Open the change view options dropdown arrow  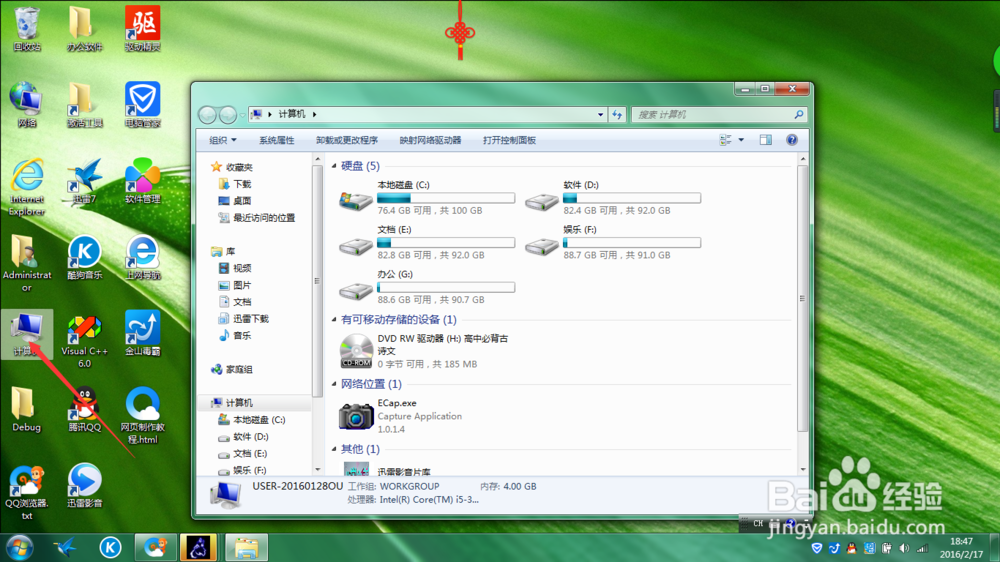click(x=741, y=140)
